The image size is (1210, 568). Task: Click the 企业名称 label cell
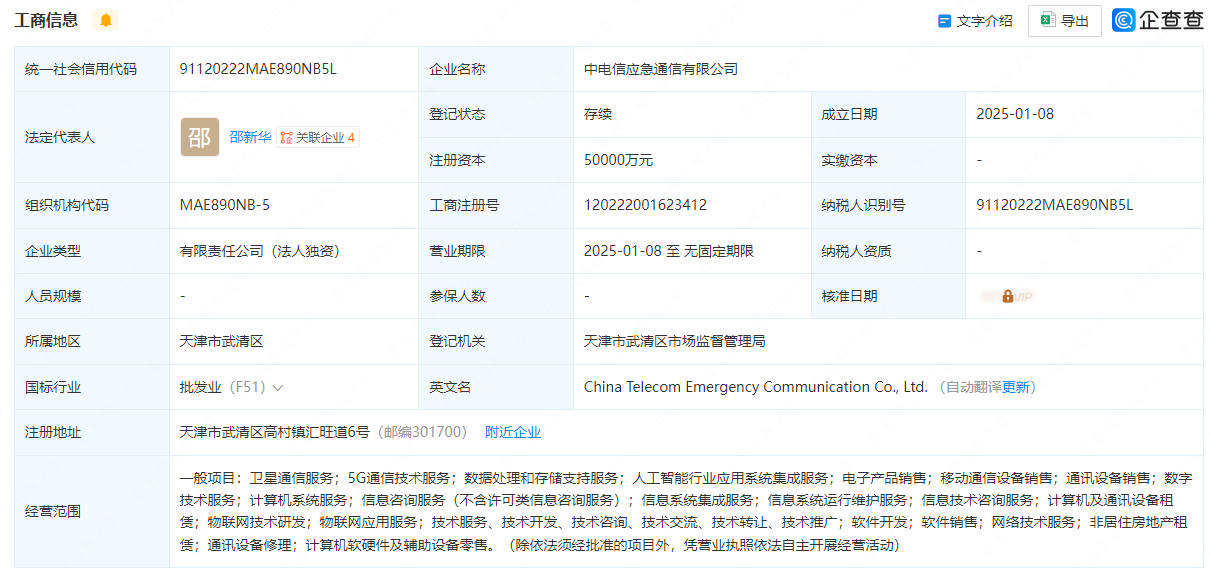pyautogui.click(x=496, y=69)
